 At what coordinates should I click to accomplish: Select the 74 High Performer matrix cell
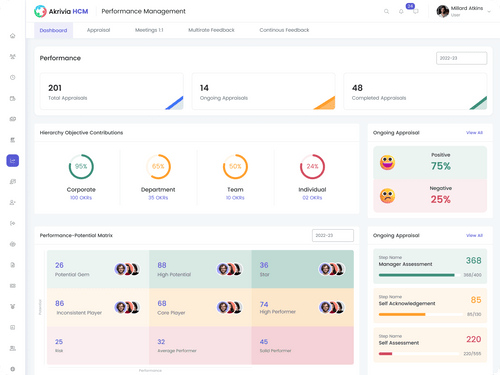[x=303, y=307]
